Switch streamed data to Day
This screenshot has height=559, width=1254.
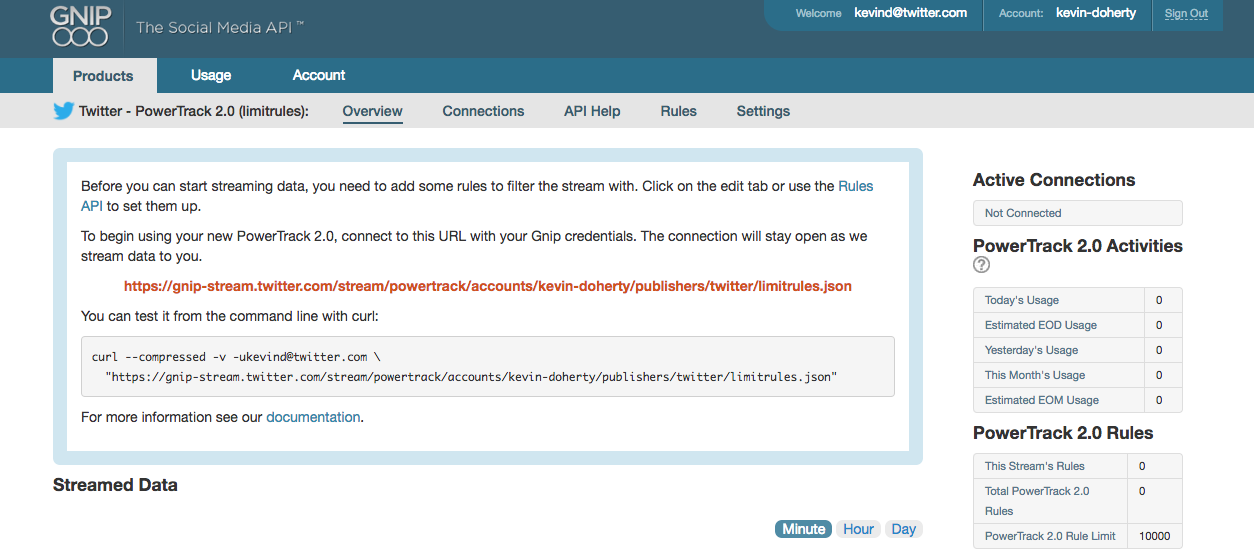tap(903, 529)
